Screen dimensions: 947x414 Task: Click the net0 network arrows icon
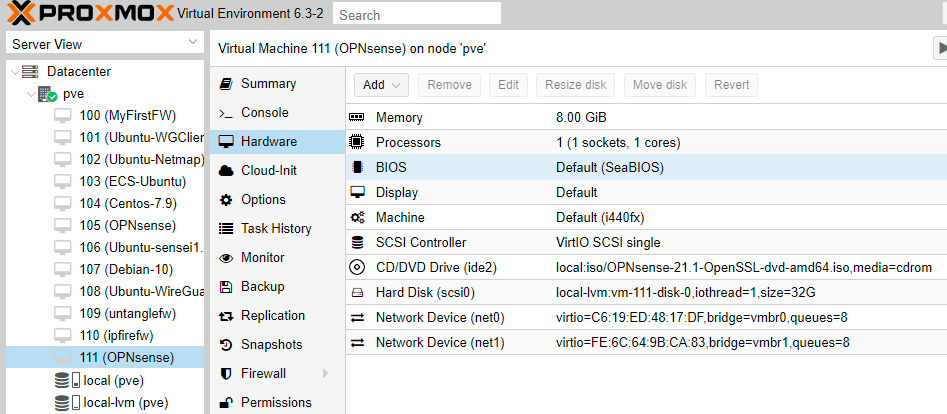[x=357, y=318]
